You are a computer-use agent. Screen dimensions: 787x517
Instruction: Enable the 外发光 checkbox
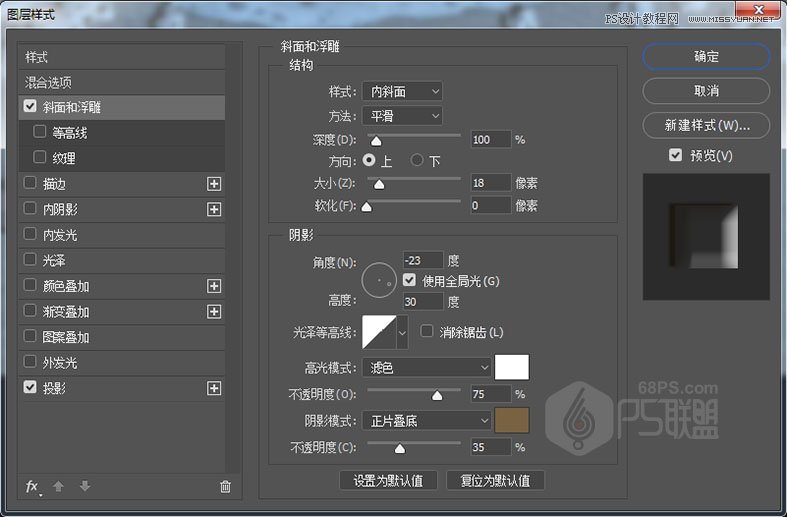tap(30, 361)
